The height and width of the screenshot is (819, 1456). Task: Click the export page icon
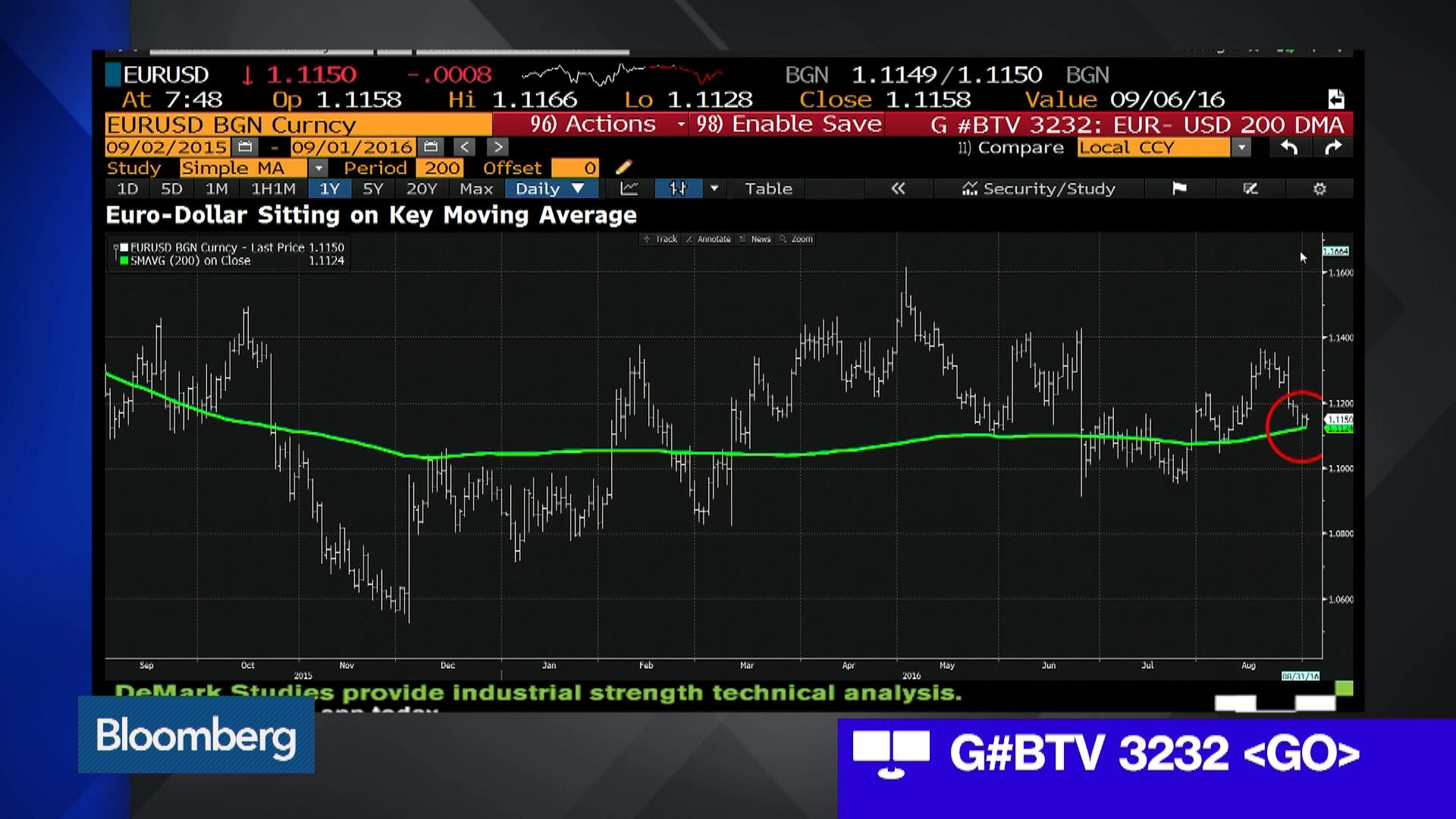pos(1336,99)
